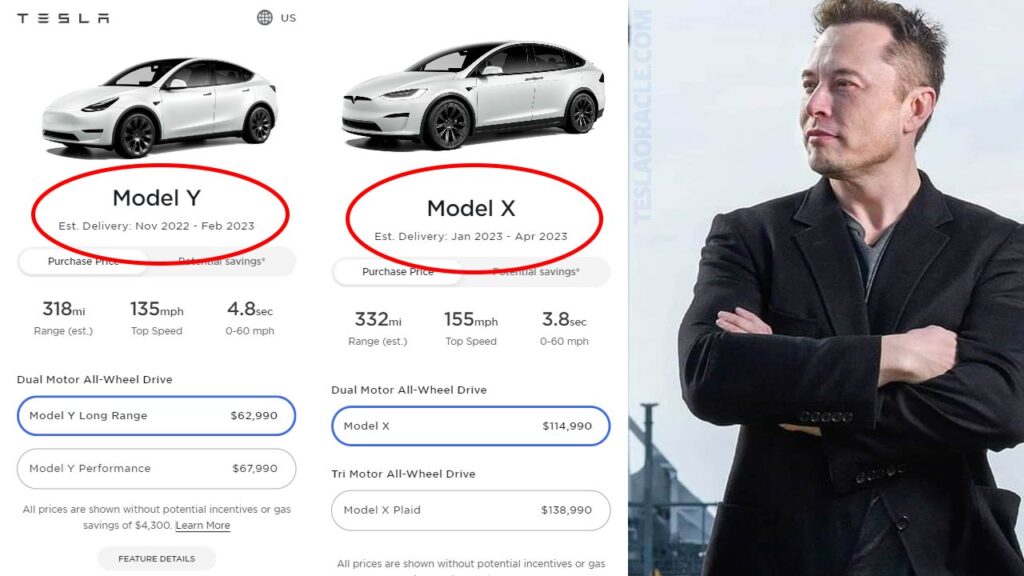Screen dimensions: 1024x576
Task: Select the Model Y Long Range trim
Action: (x=156, y=415)
